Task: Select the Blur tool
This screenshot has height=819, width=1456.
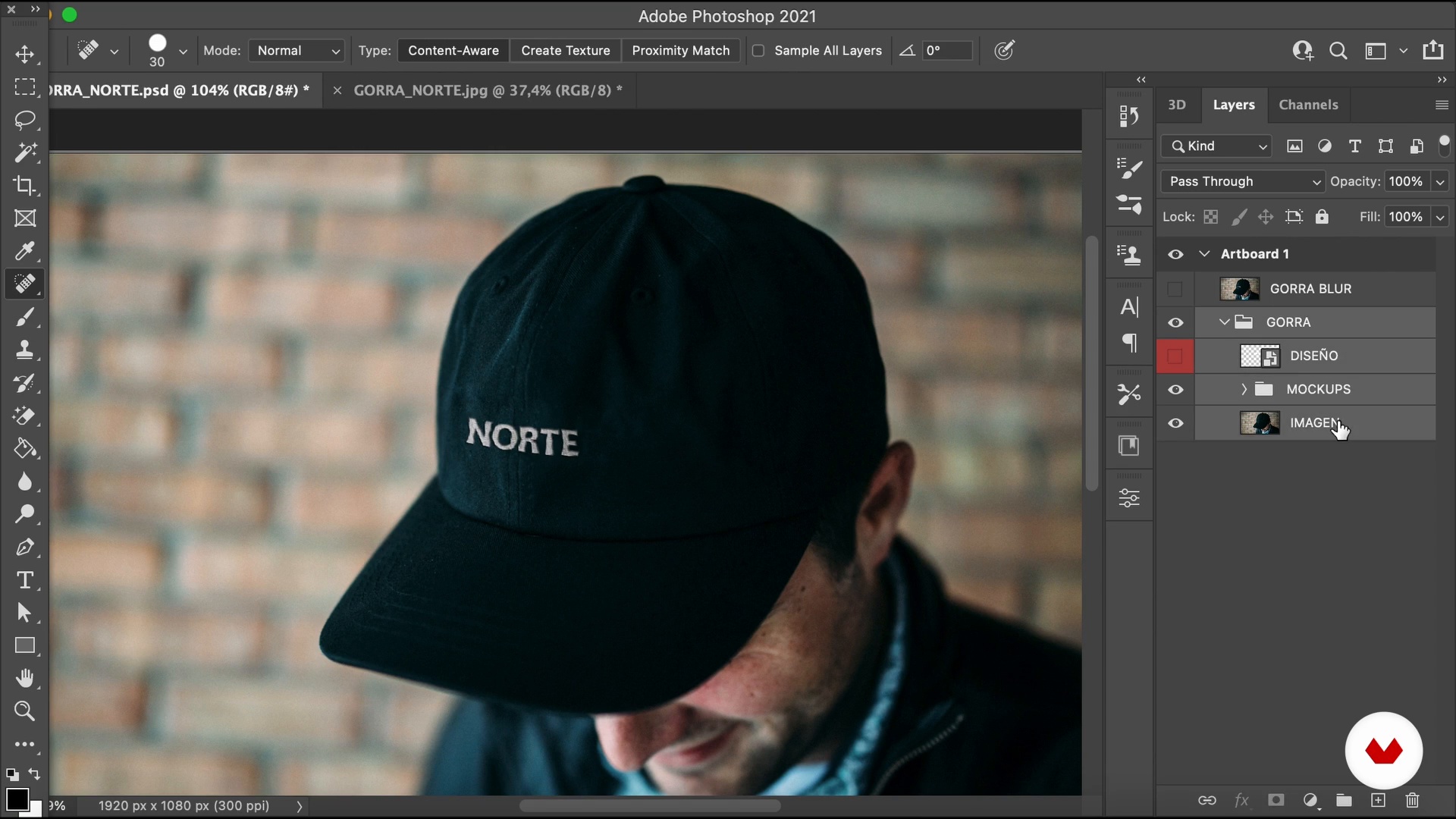Action: (x=25, y=482)
